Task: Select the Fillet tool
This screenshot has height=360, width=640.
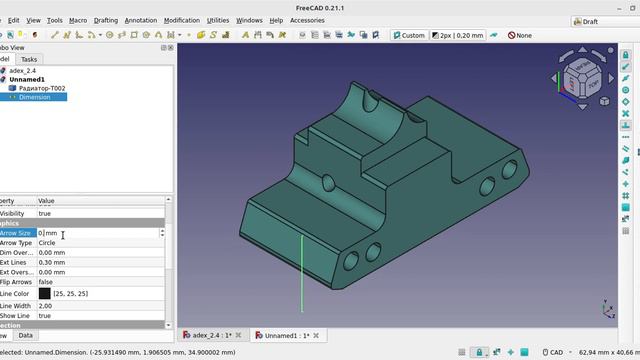Action: [79, 35]
